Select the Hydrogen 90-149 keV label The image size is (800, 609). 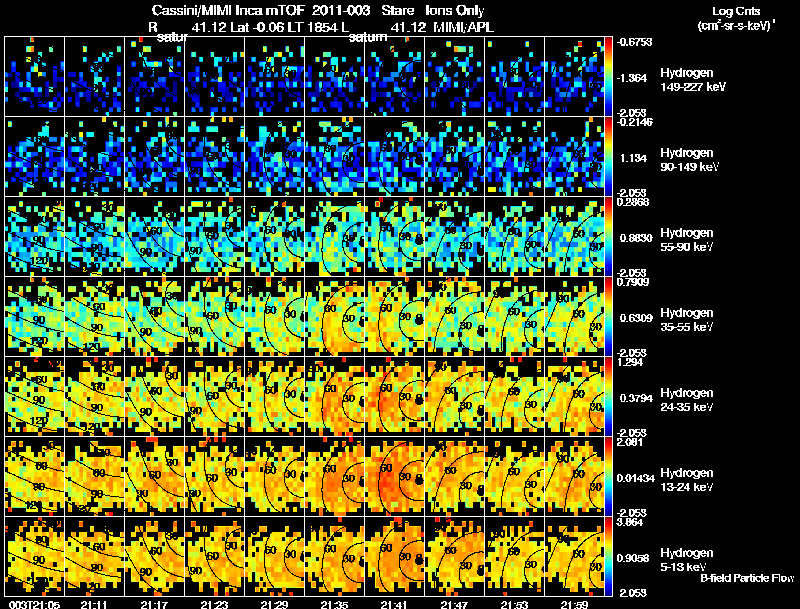click(x=689, y=160)
